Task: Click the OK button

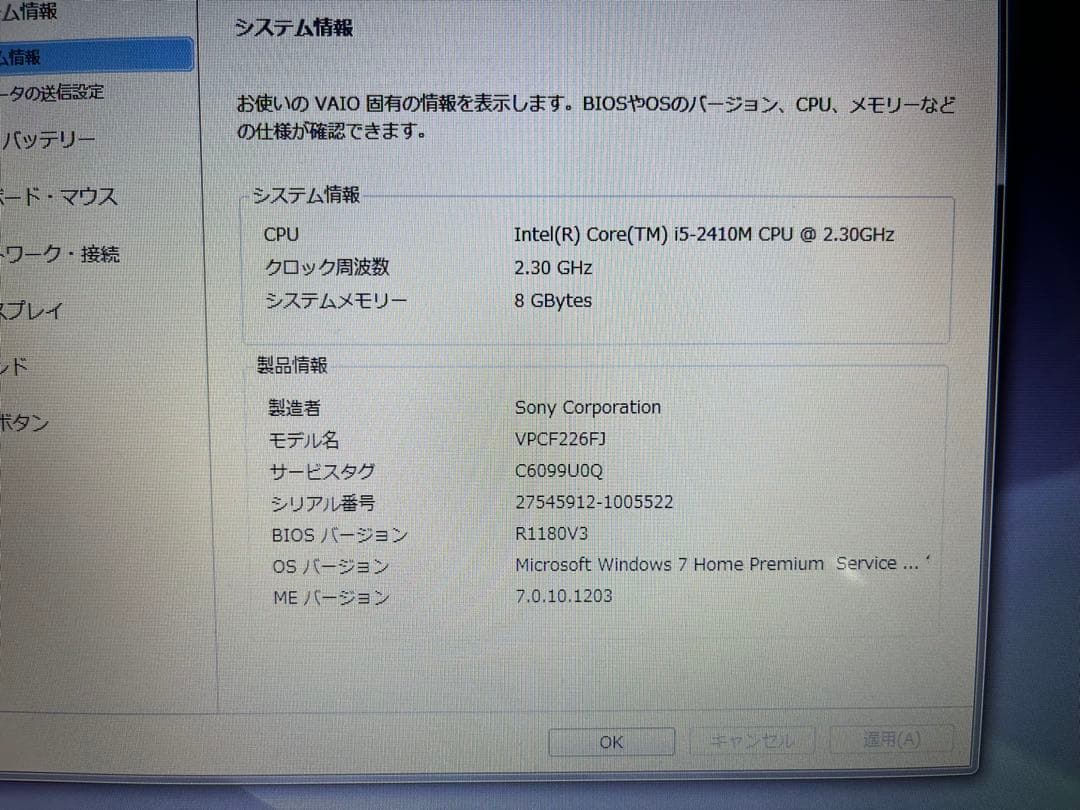Action: (611, 742)
